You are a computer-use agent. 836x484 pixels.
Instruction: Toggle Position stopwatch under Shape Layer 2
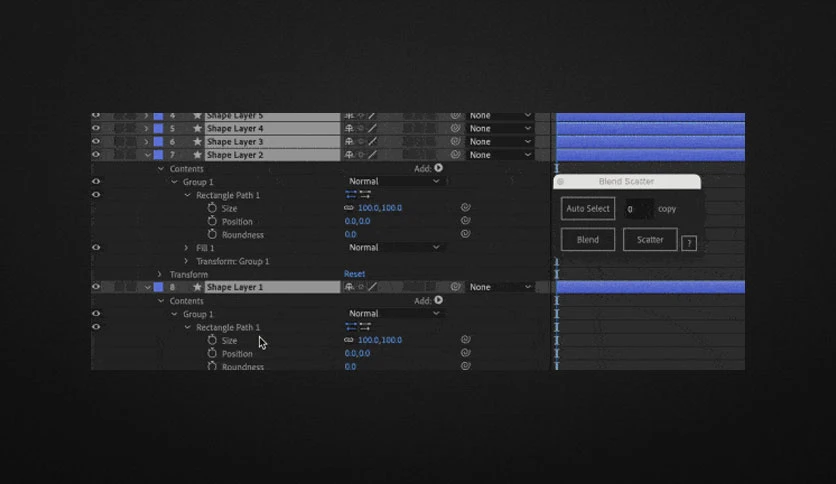click(212, 221)
